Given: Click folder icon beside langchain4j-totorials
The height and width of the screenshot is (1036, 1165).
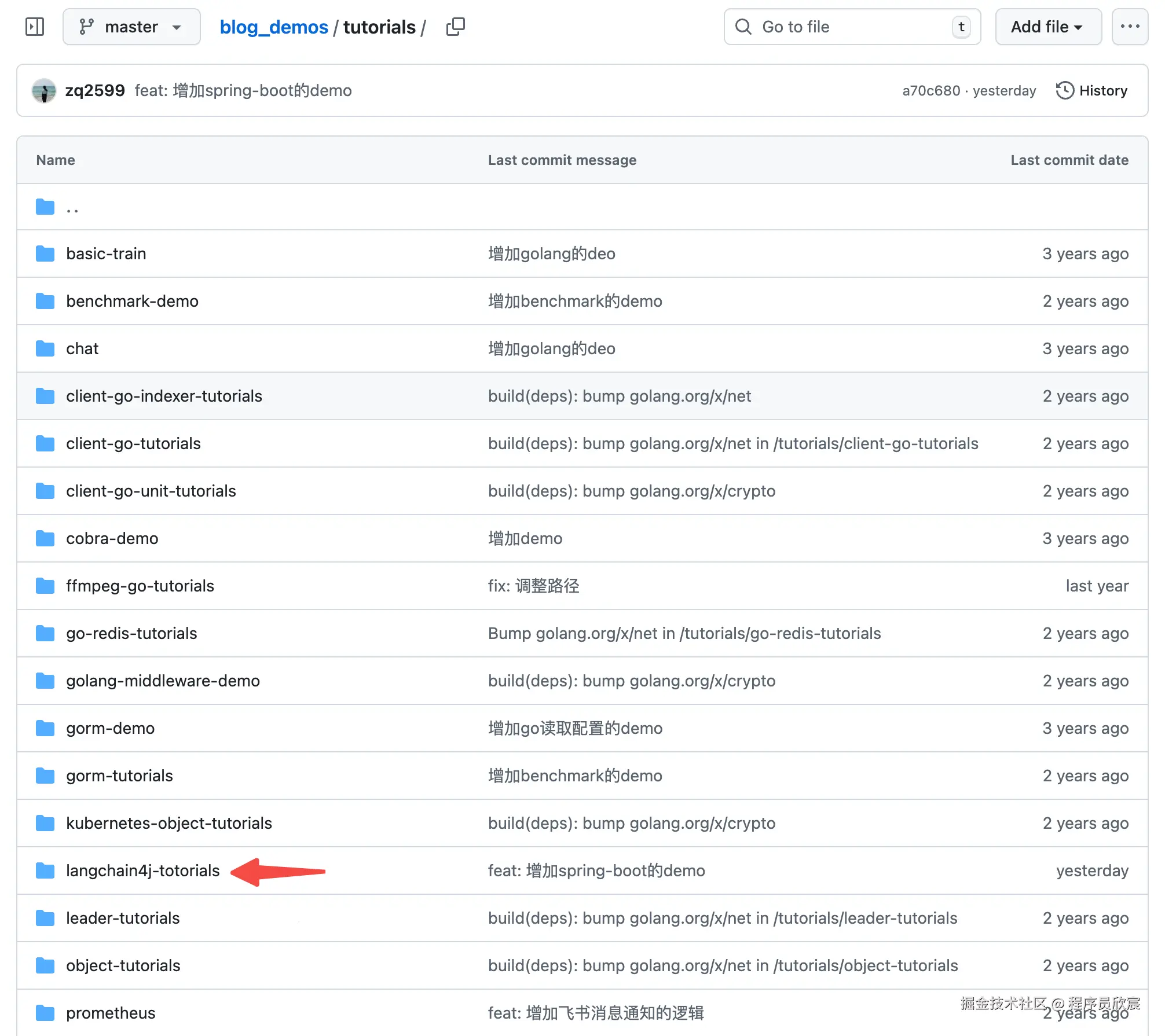Looking at the screenshot, I should click(45, 870).
